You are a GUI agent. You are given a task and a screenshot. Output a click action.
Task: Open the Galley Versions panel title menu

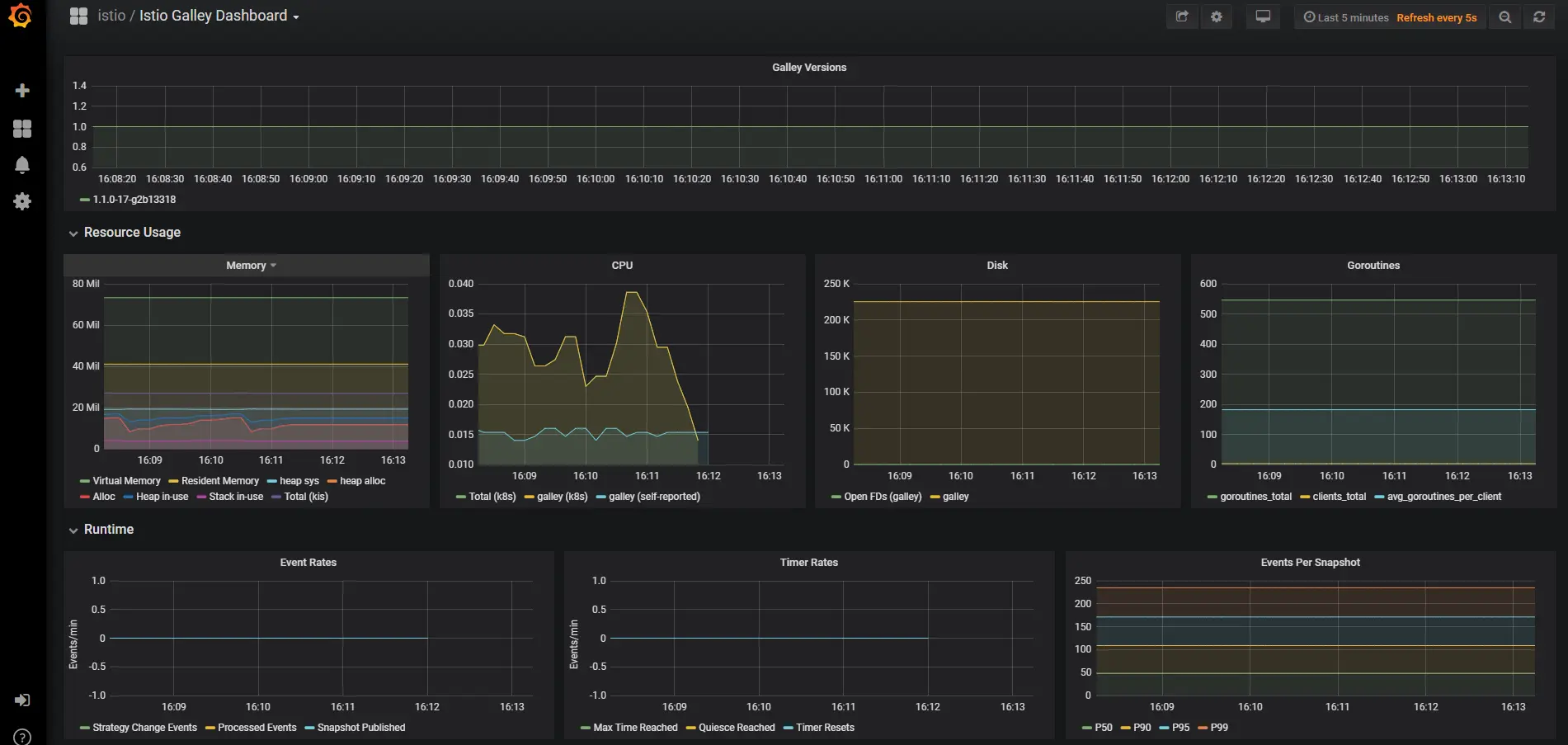(809, 68)
